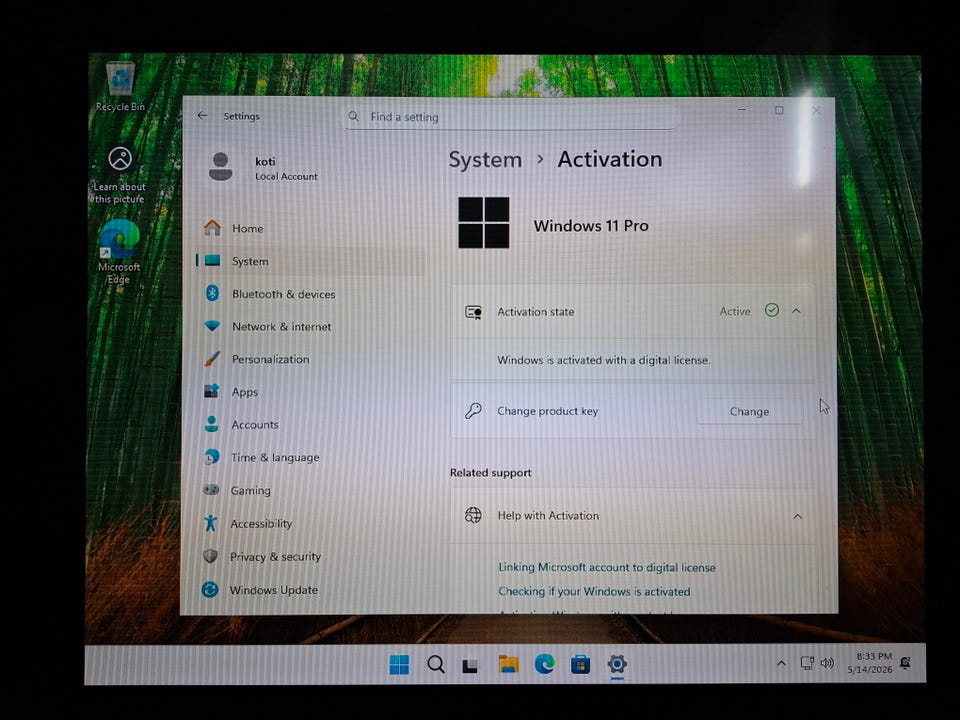Open the clock showing 8:33 PM

click(870, 663)
